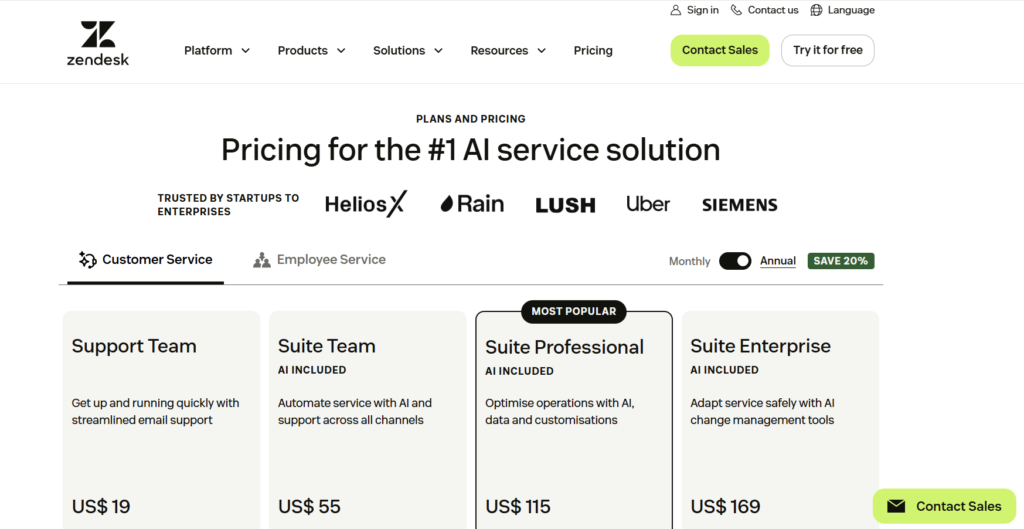The height and width of the screenshot is (529, 1024).
Task: Click the Employee Service people icon
Action: click(262, 260)
